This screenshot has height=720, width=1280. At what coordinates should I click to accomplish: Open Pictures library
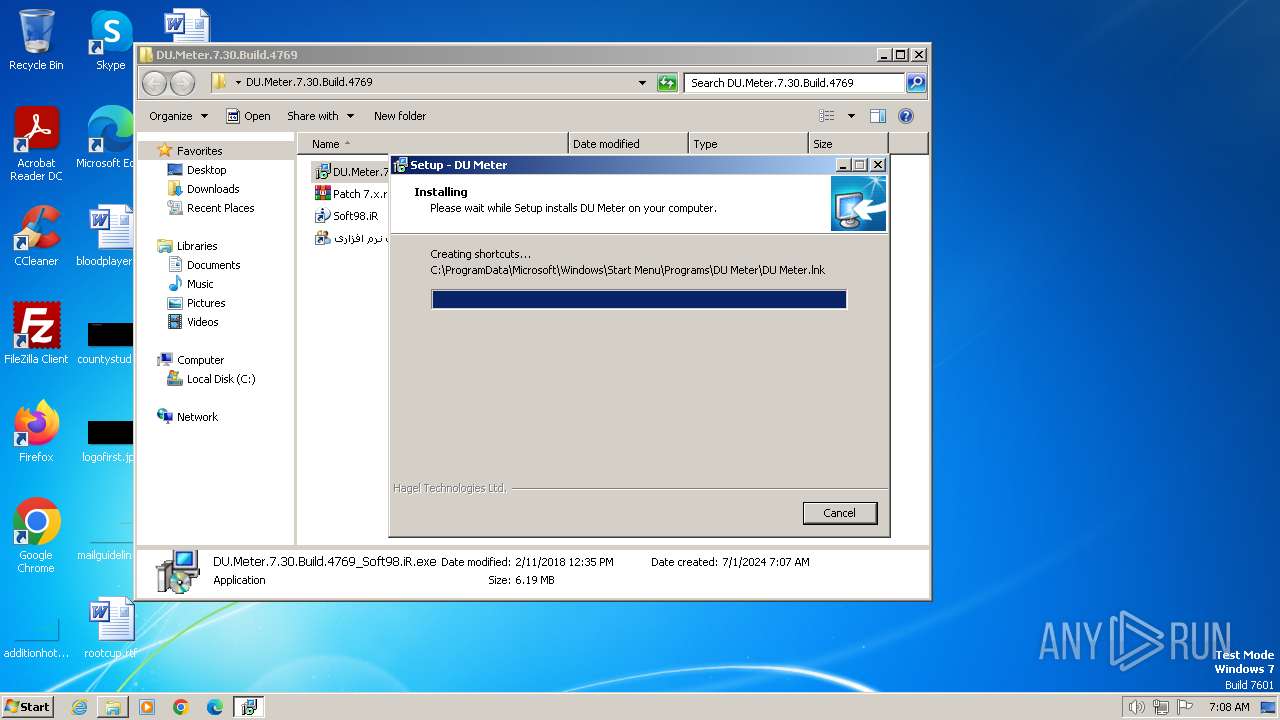pyautogui.click(x=206, y=303)
